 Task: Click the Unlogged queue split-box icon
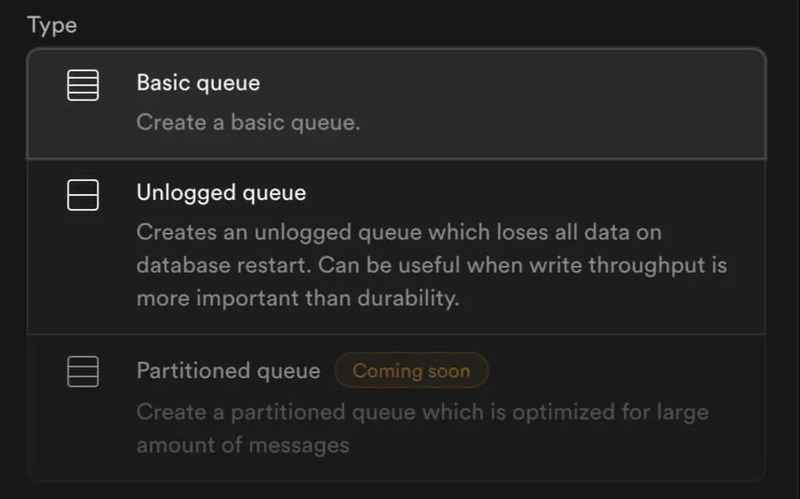tap(83, 195)
